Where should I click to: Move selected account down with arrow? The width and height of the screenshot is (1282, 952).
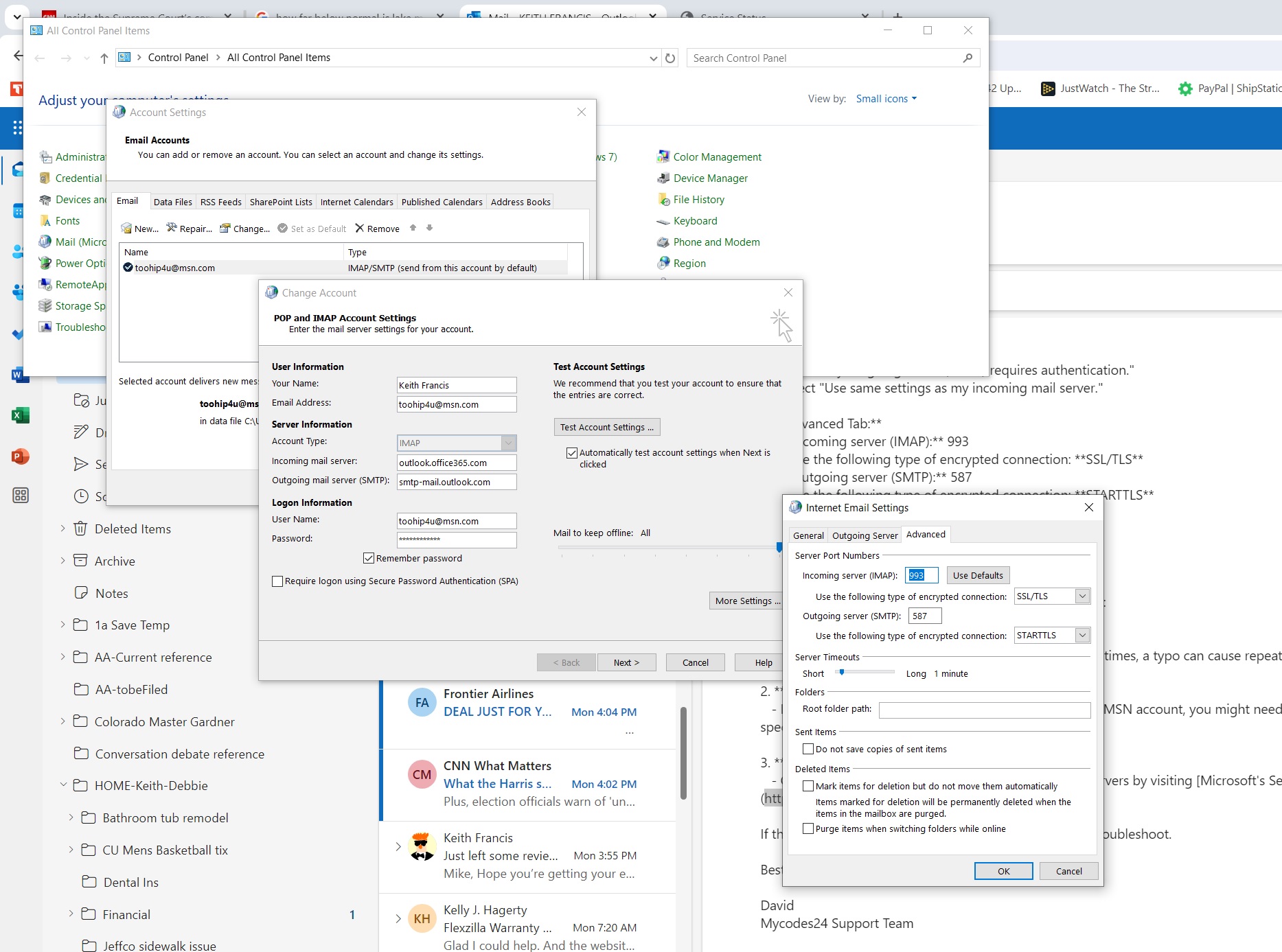pyautogui.click(x=429, y=228)
